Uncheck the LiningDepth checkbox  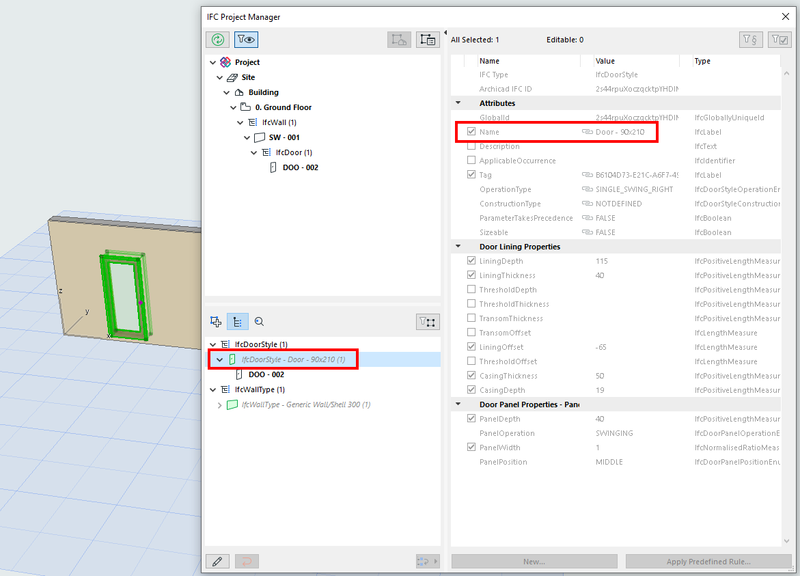pyautogui.click(x=471, y=261)
